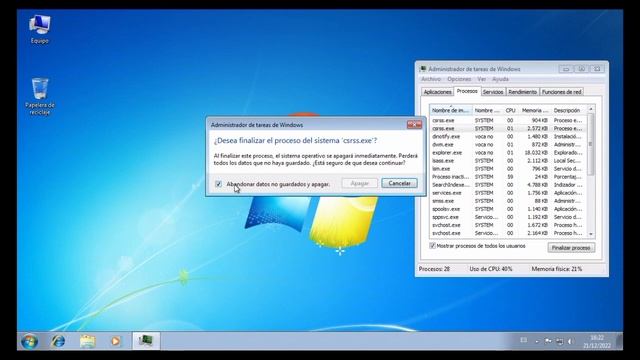Sort by the Memoria column header
The width and height of the screenshot is (640, 360).
click(535, 110)
